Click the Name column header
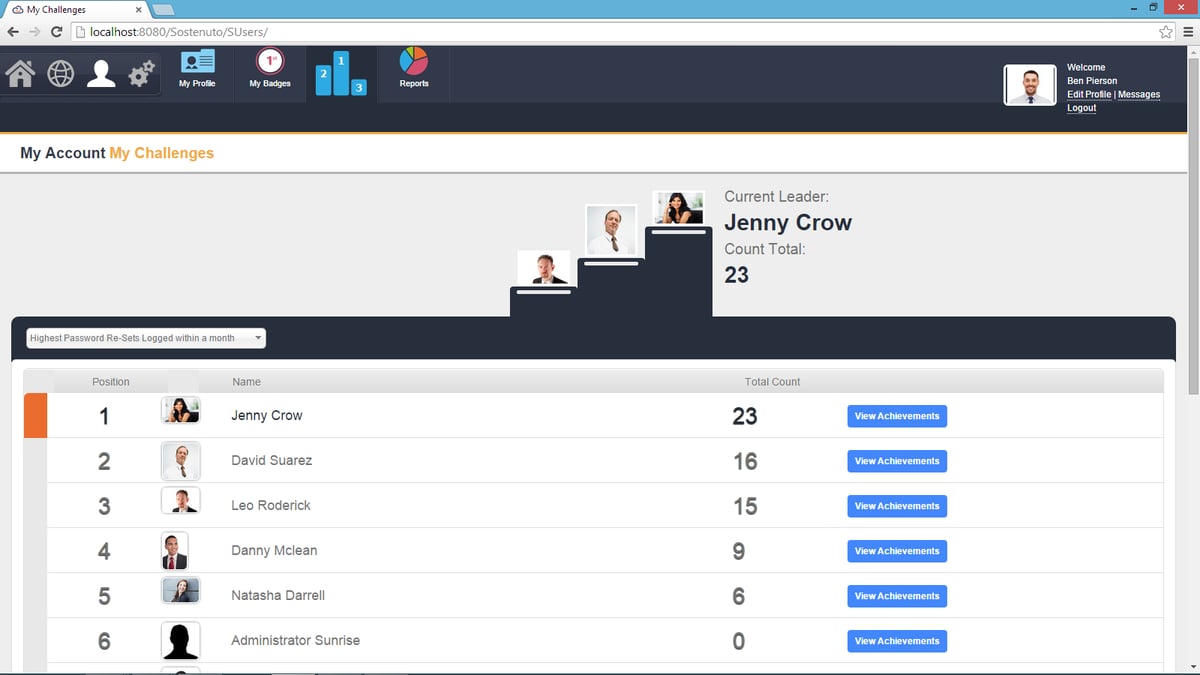Image resolution: width=1200 pixels, height=675 pixels. 246,382
